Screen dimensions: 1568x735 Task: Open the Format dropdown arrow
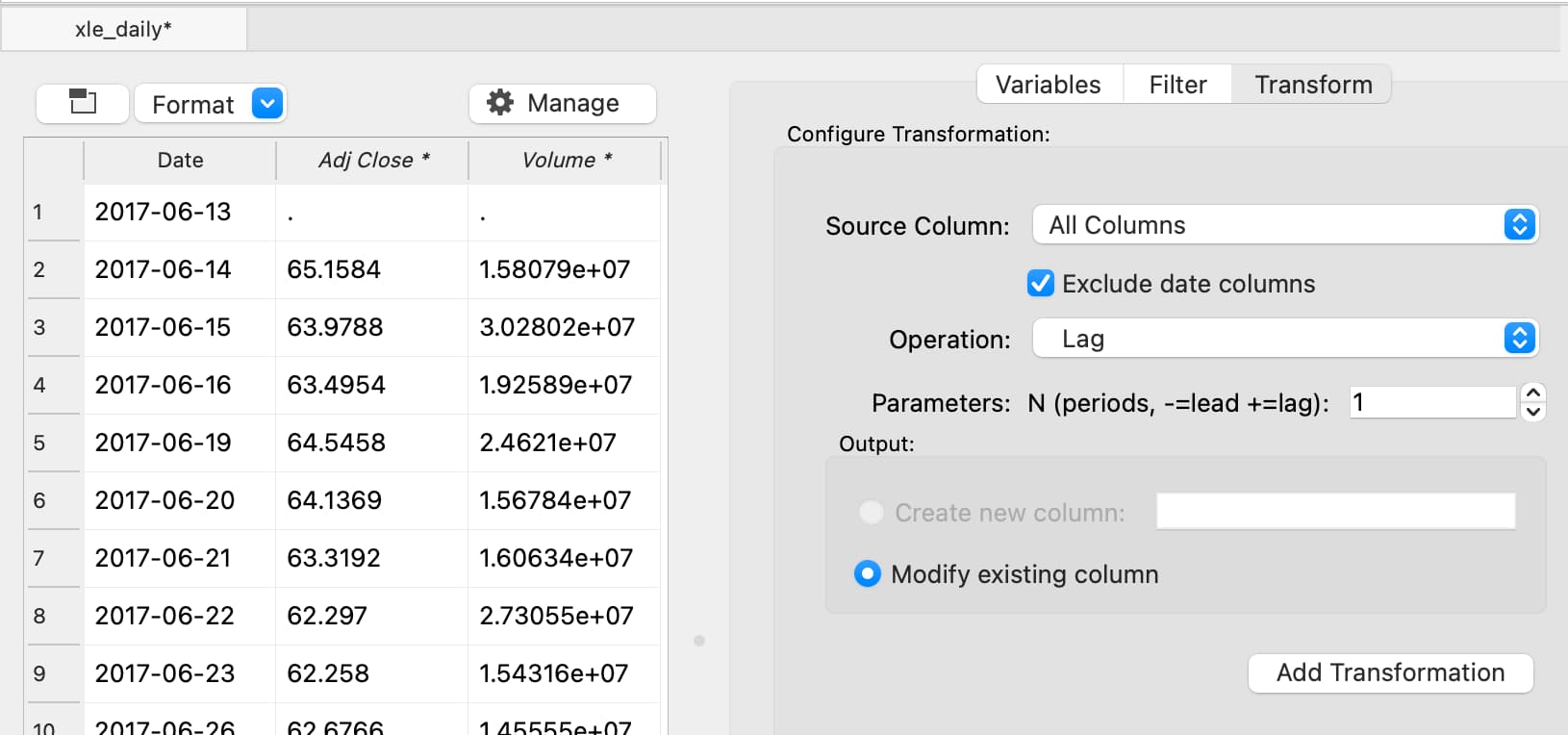click(267, 103)
